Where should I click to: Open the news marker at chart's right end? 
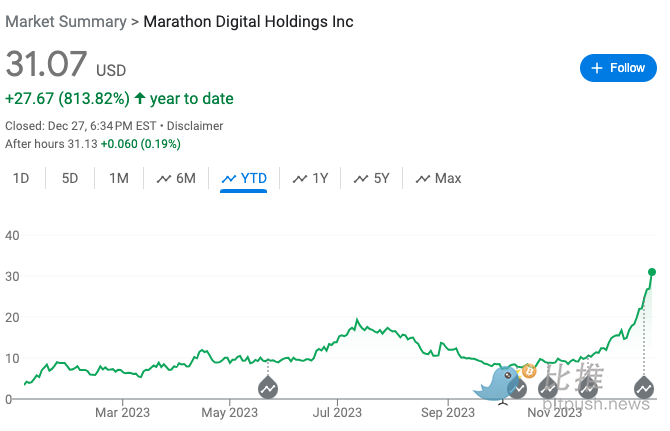point(645,387)
